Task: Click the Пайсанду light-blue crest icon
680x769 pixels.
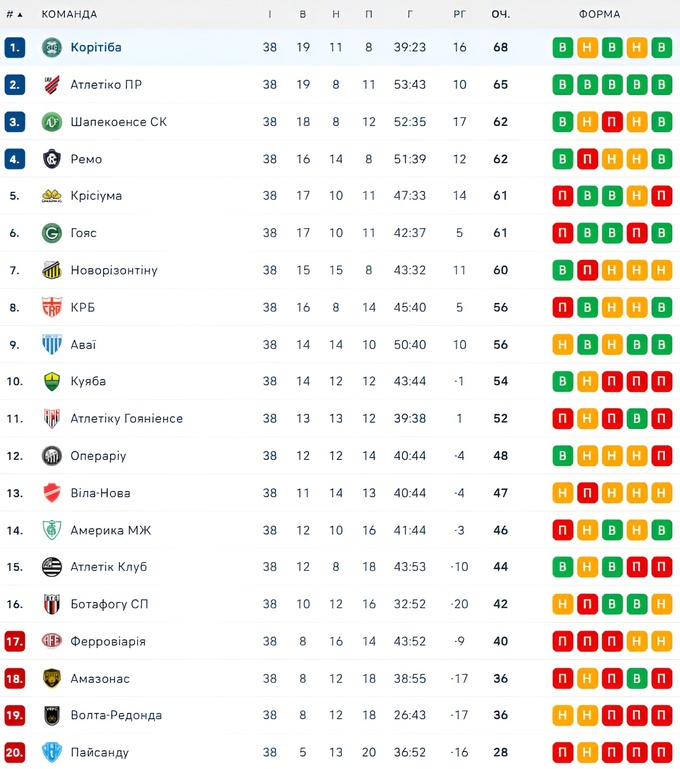Action: pos(52,752)
